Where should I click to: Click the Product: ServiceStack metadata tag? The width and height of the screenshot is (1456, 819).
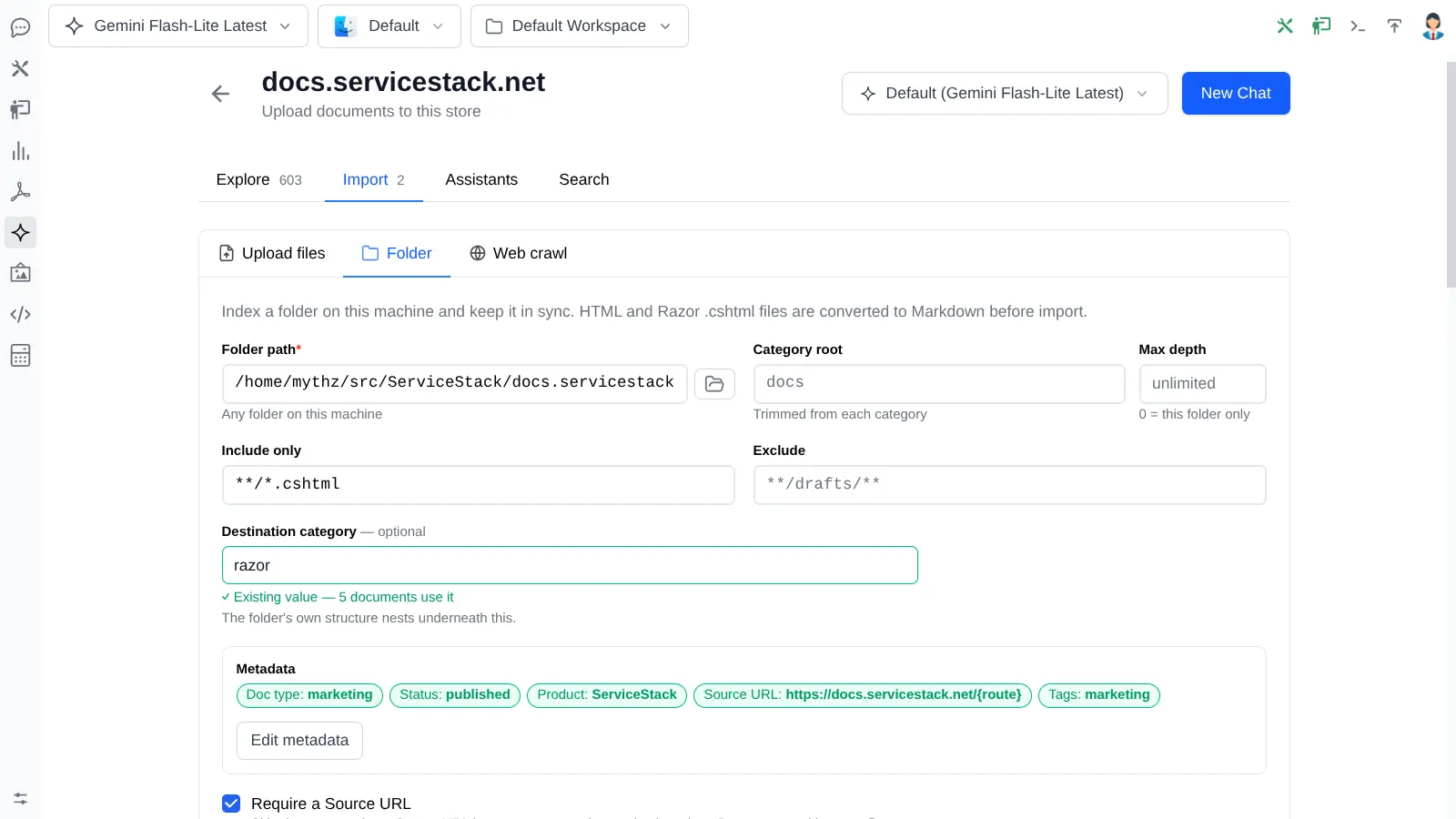(x=607, y=695)
